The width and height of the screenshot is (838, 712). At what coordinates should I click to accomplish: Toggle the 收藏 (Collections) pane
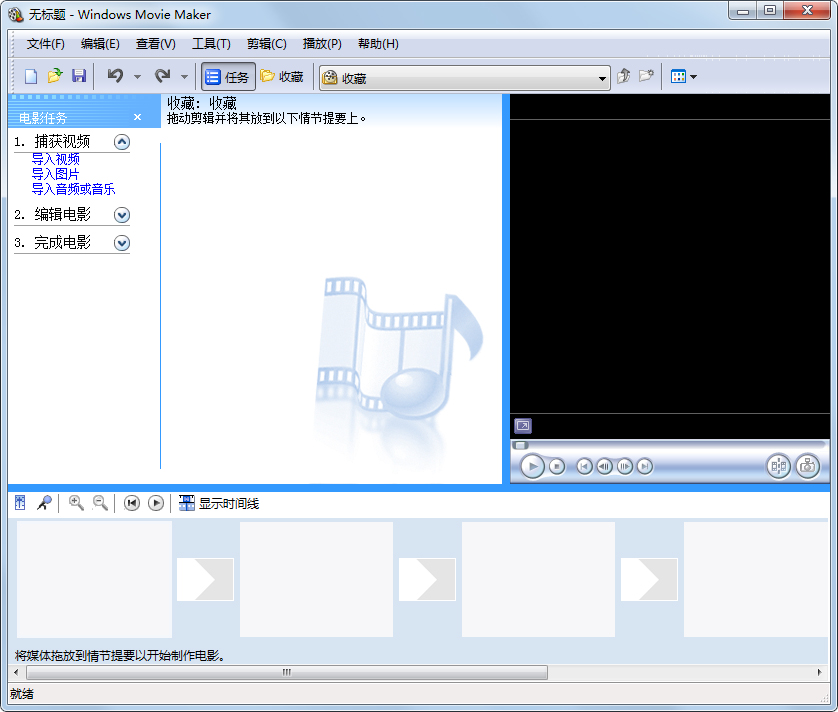282,76
